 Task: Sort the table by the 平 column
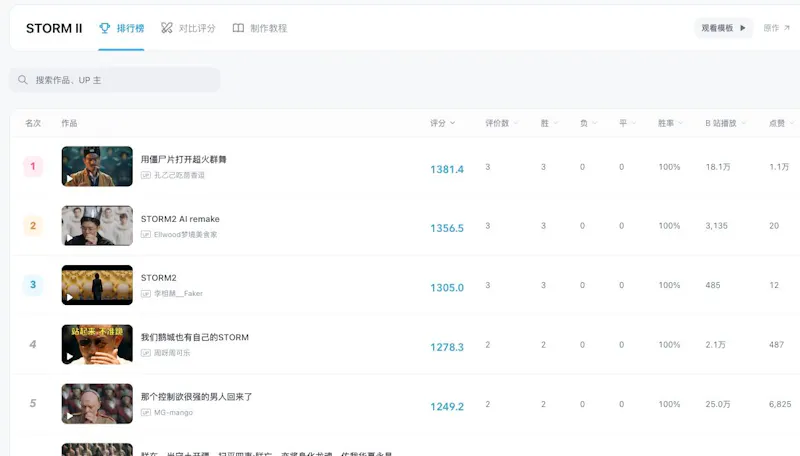tap(628, 123)
